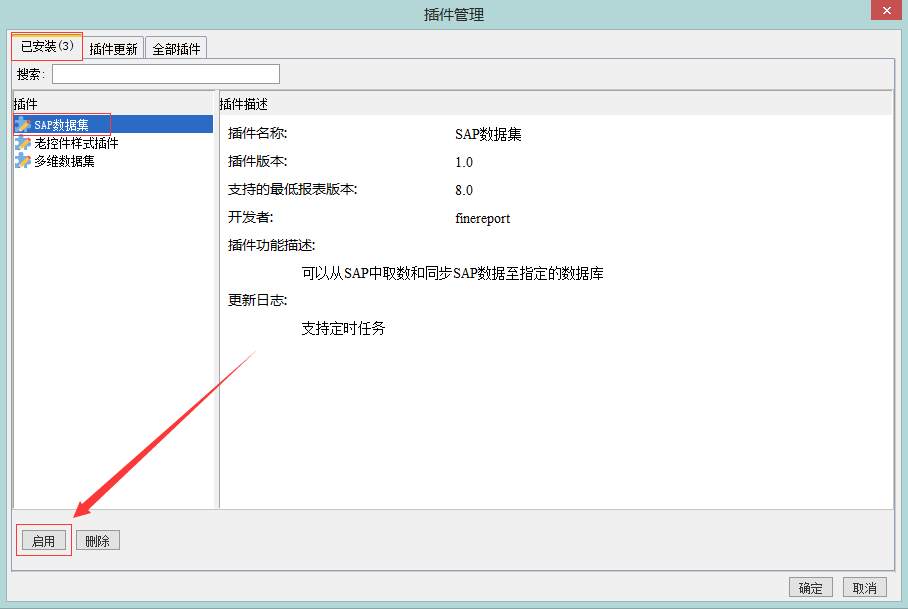Image resolution: width=908 pixels, height=609 pixels.
Task: Click the 老控件样式插件 puzzle icon
Action: [23, 143]
